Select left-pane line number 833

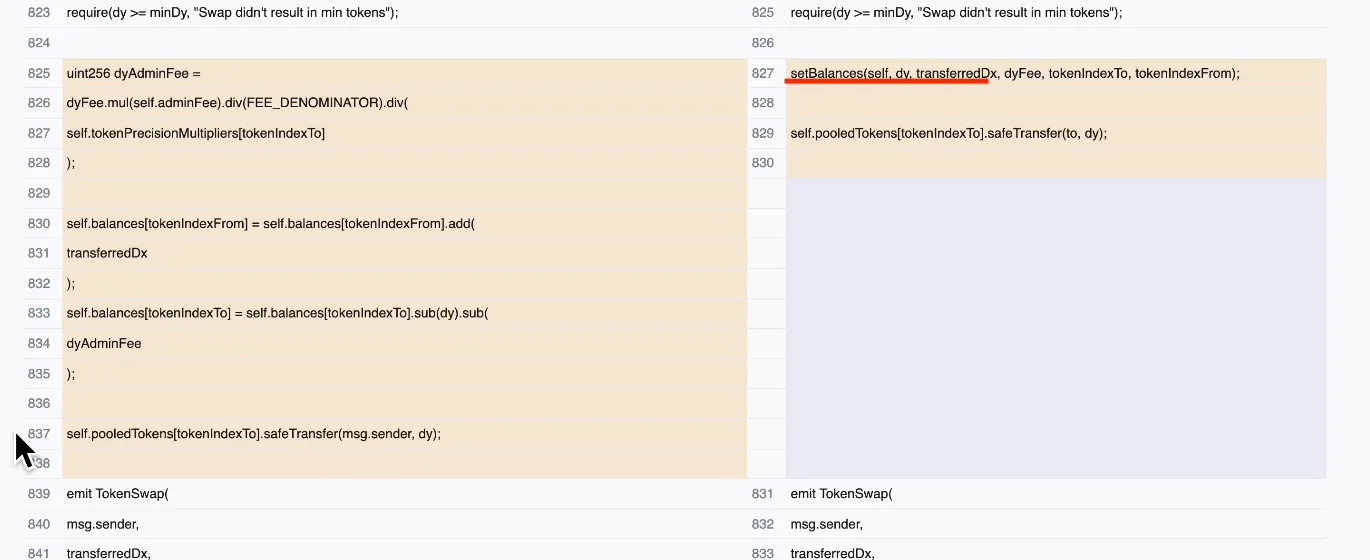[39, 313]
